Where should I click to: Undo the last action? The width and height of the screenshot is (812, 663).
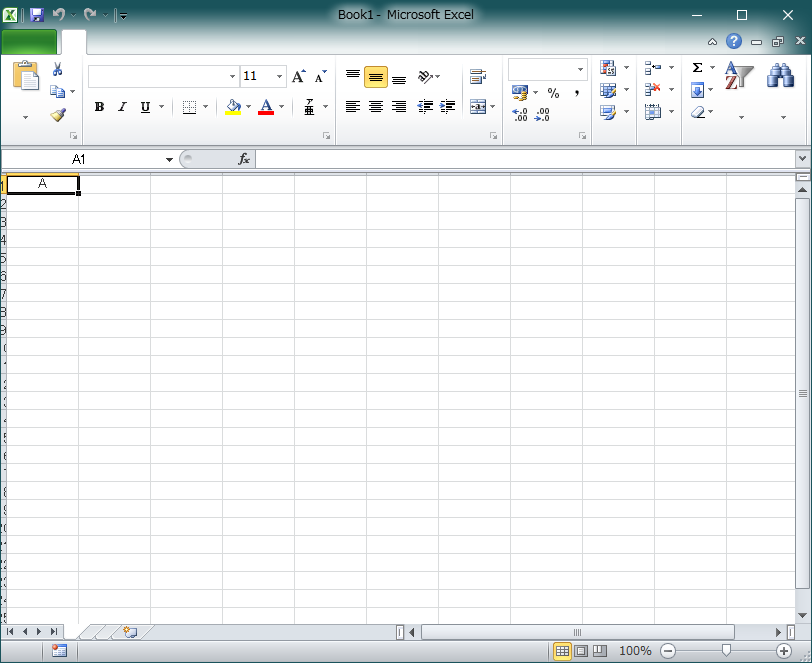pos(59,15)
